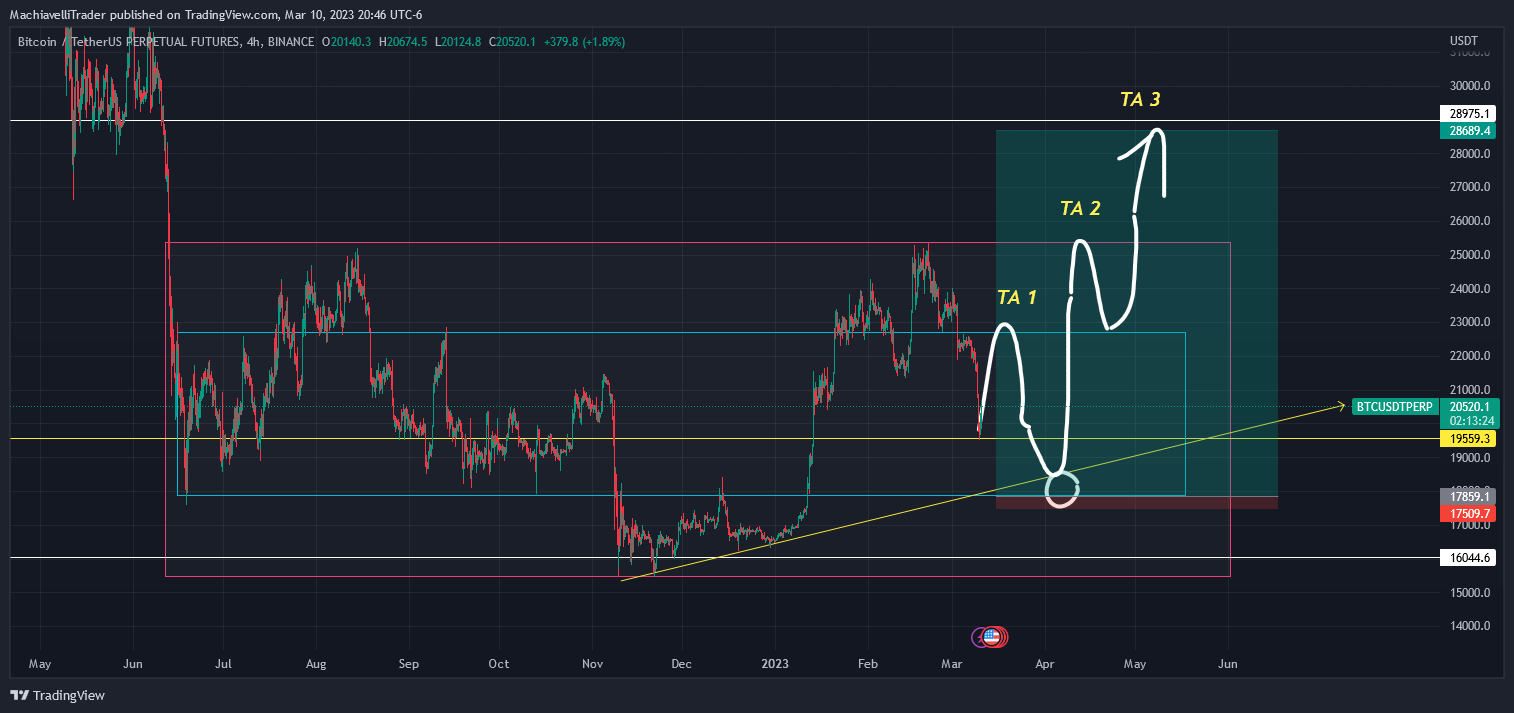Select the white hand-drawn circle near 17859.1

point(1062,489)
